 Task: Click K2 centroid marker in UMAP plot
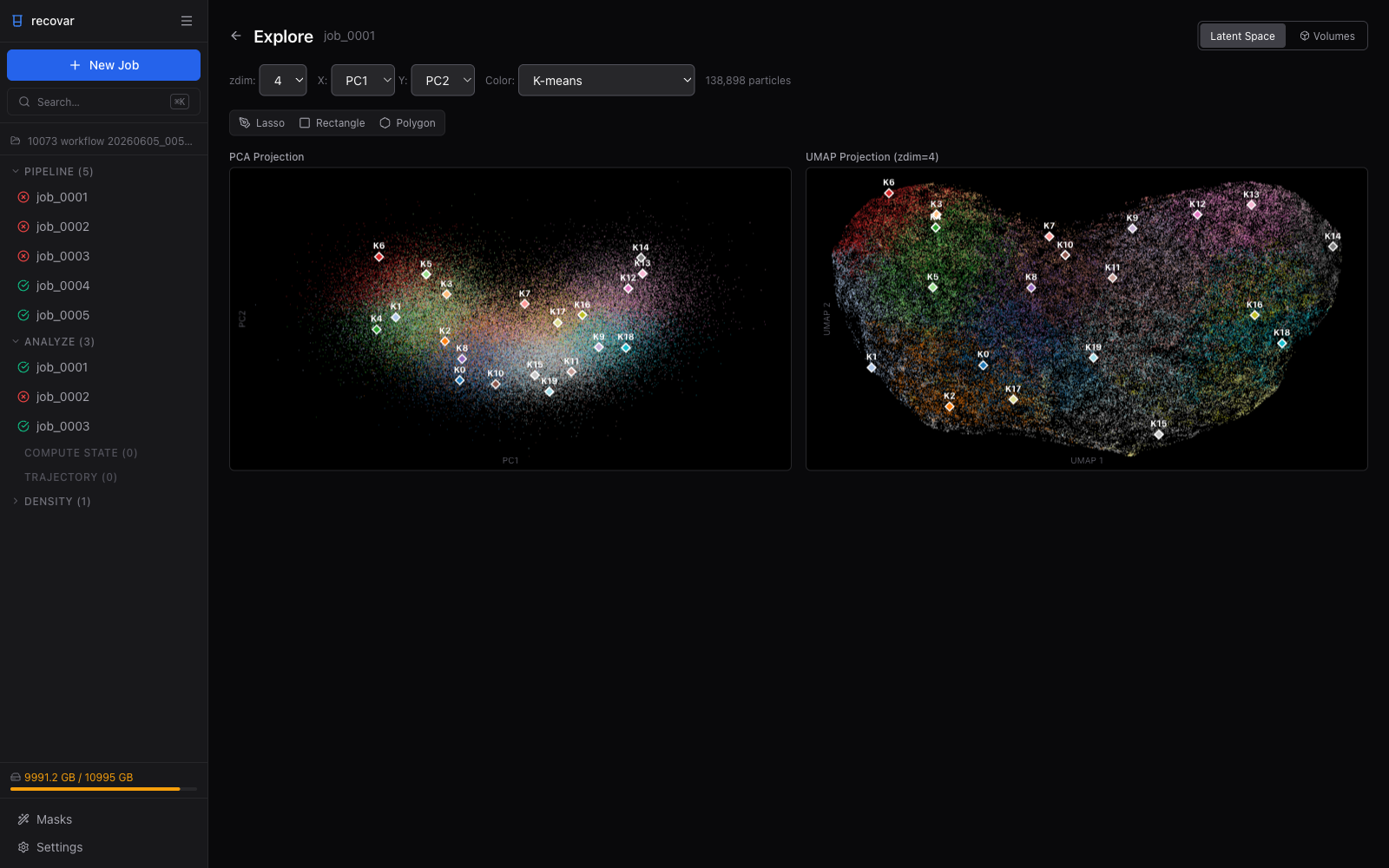[x=950, y=406]
